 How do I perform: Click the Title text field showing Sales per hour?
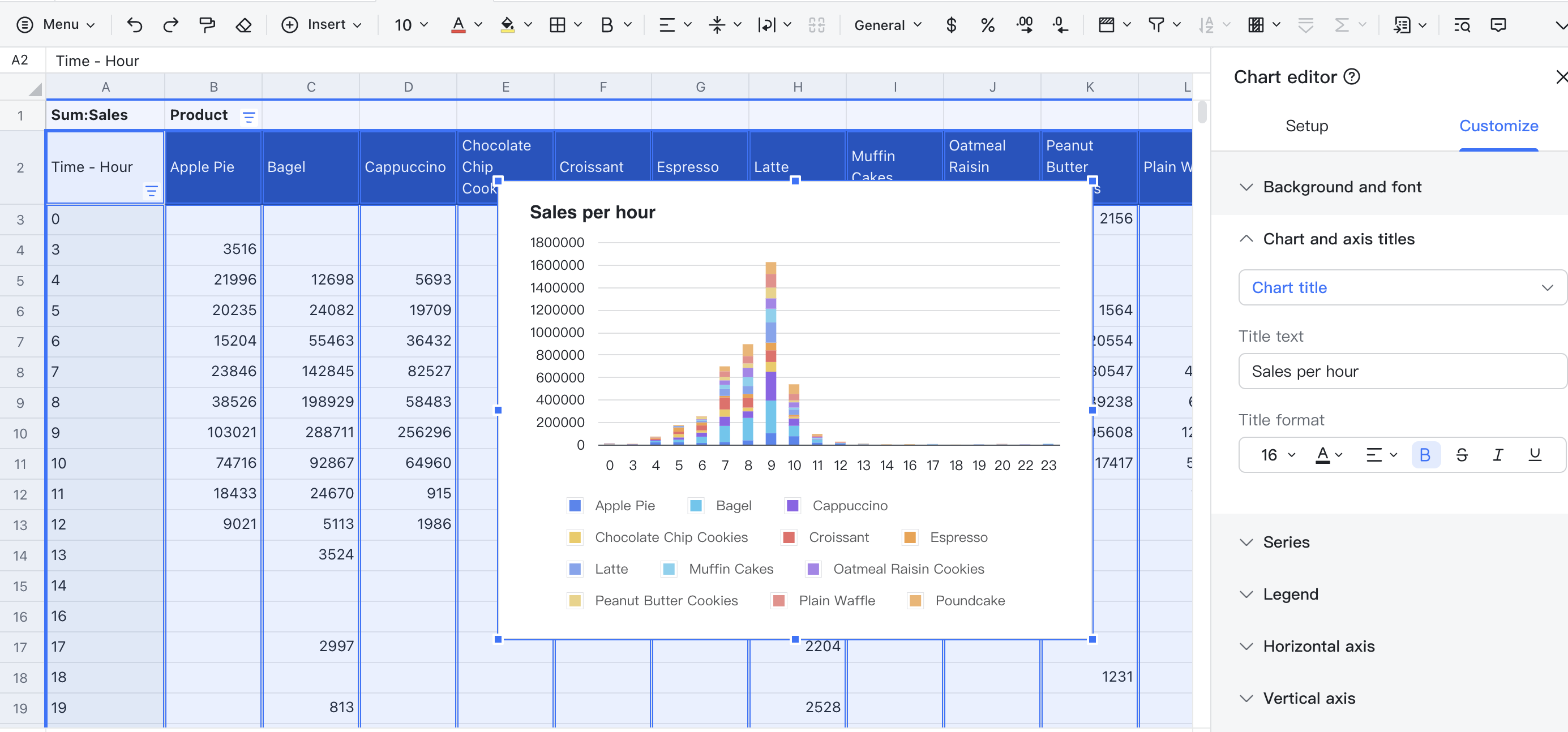[1401, 371]
